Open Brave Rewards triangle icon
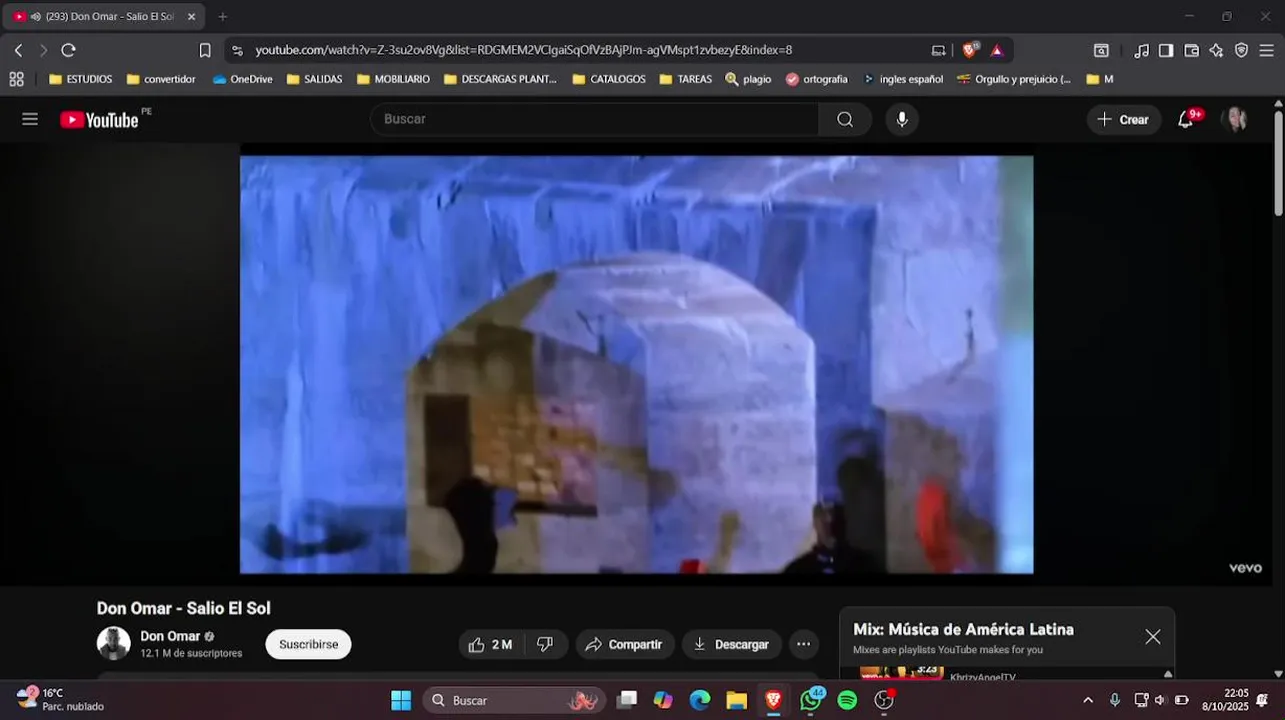Viewport: 1285px width, 720px height. coord(997,50)
